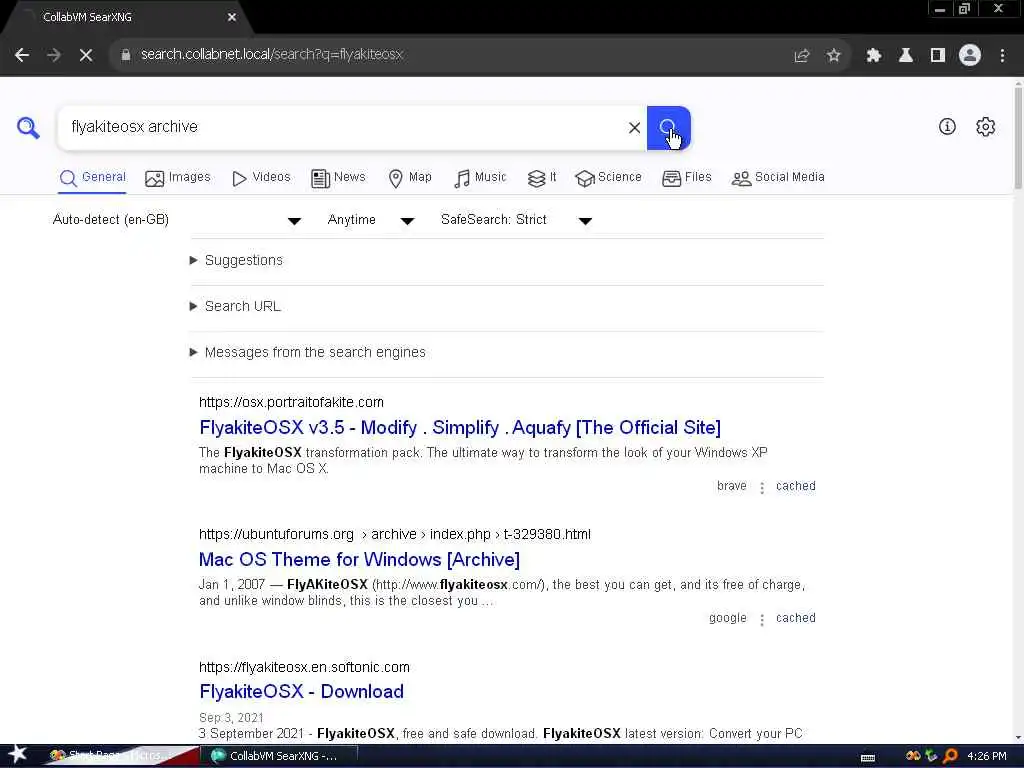Screen dimensions: 1024x768
Task: Click the osx.portraitofakite.com result URL
Action: click(291, 402)
